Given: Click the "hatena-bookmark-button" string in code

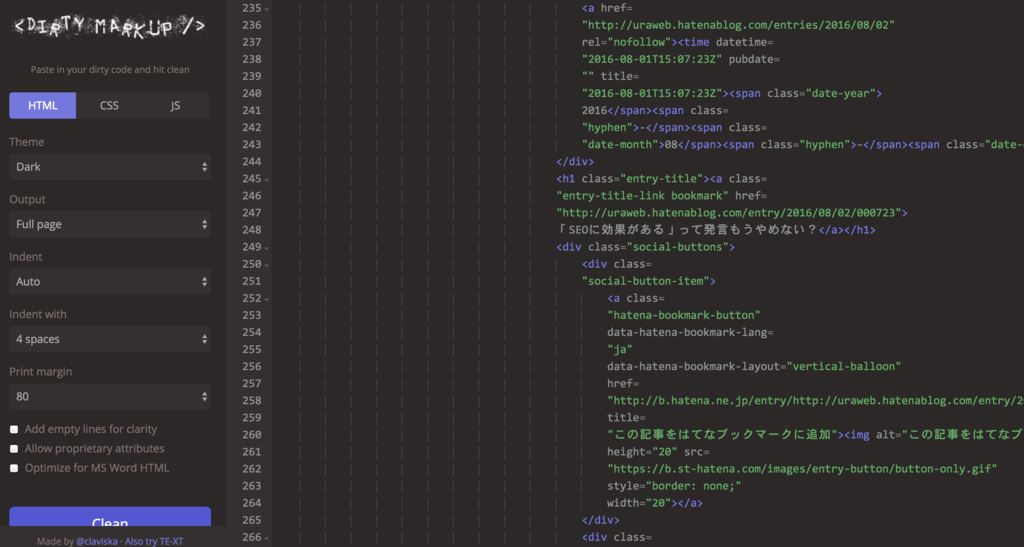Looking at the screenshot, I should click(x=684, y=315).
